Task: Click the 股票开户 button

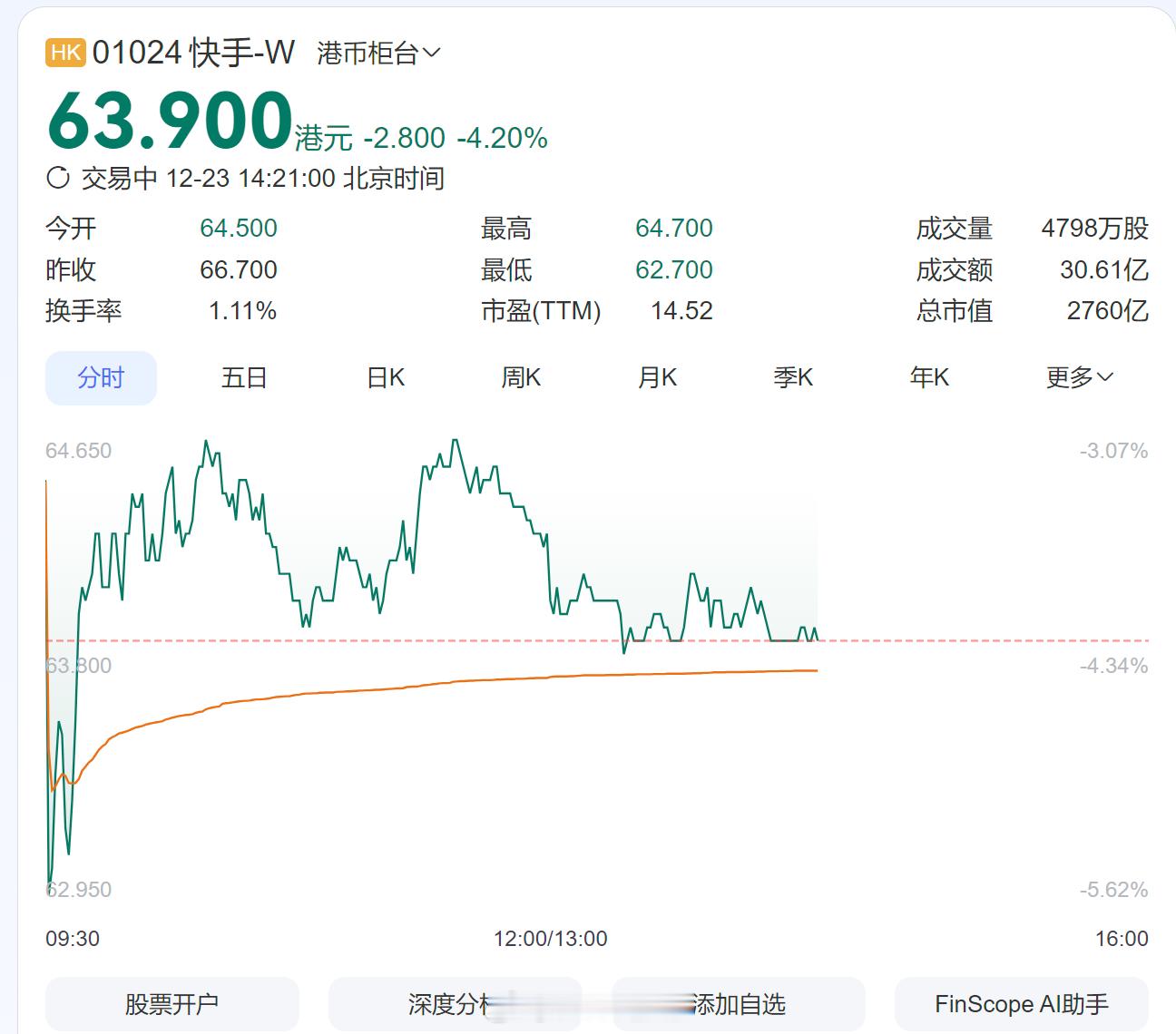Action: point(172,1004)
